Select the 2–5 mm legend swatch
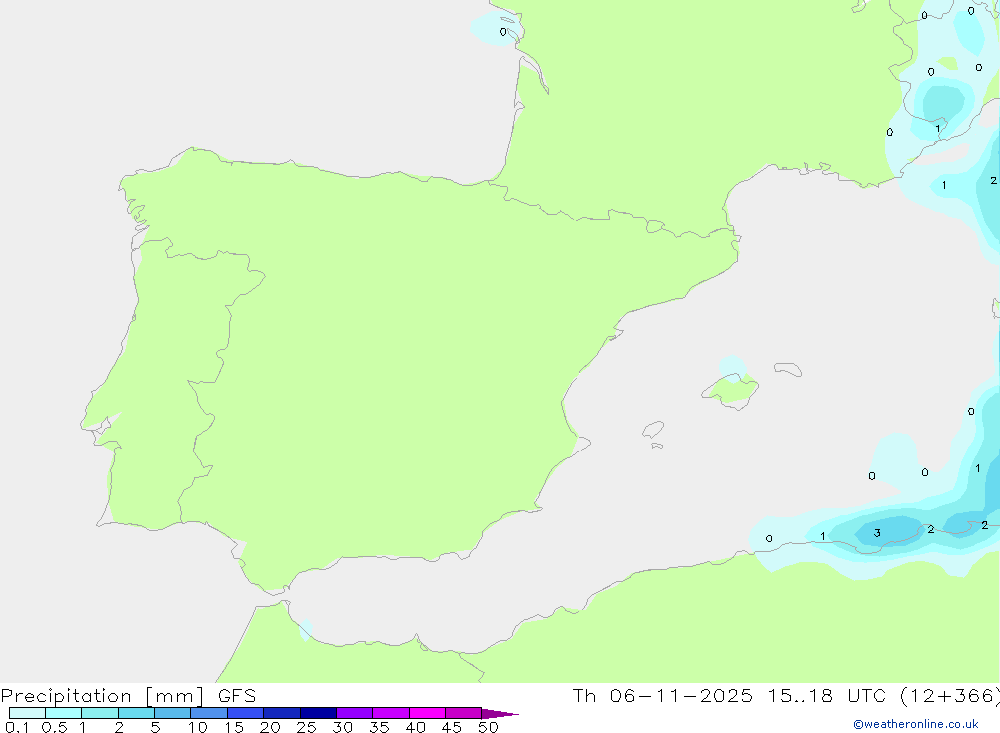 pyautogui.click(x=136, y=713)
